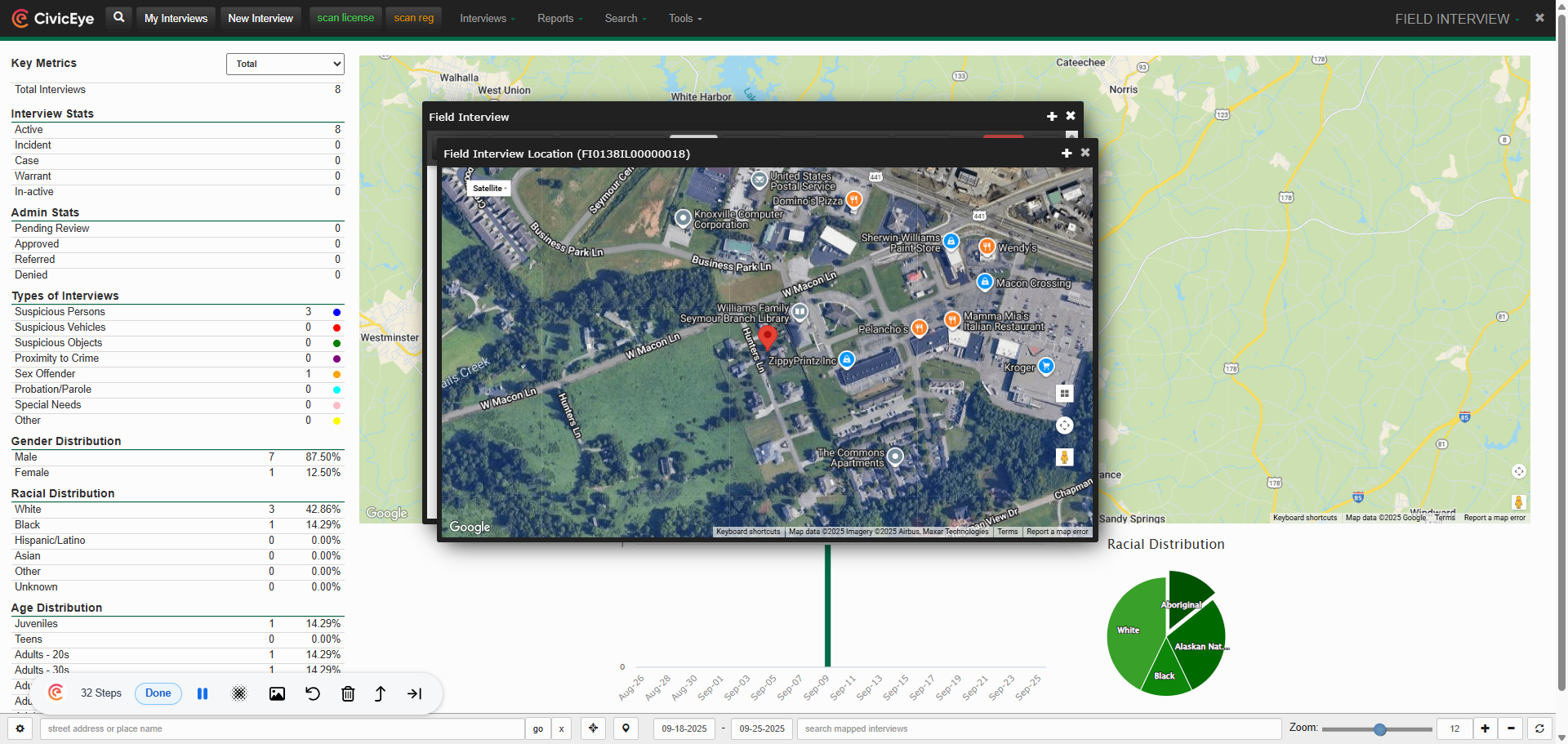The height and width of the screenshot is (744, 1568).
Task: Click the orange Sex Offender color dot
Action: (x=336, y=375)
